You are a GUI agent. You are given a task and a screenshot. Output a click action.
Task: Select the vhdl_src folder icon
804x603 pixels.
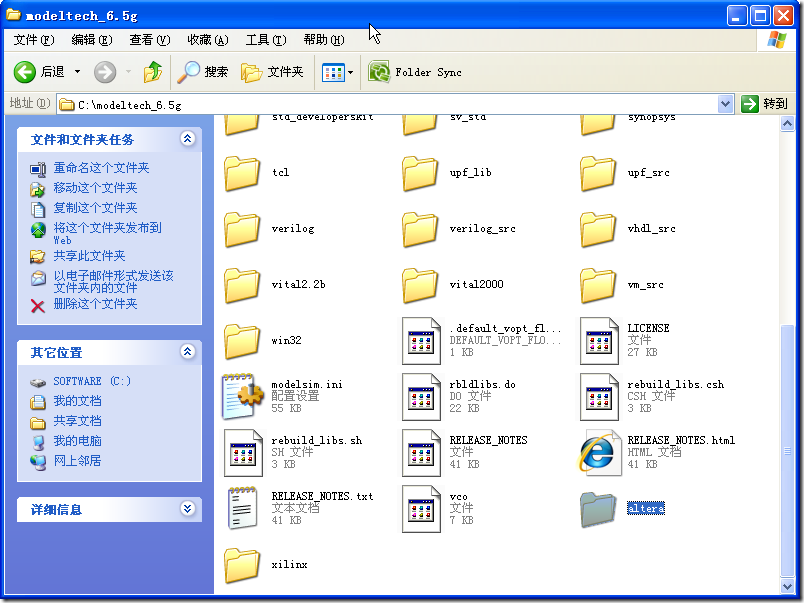point(597,229)
